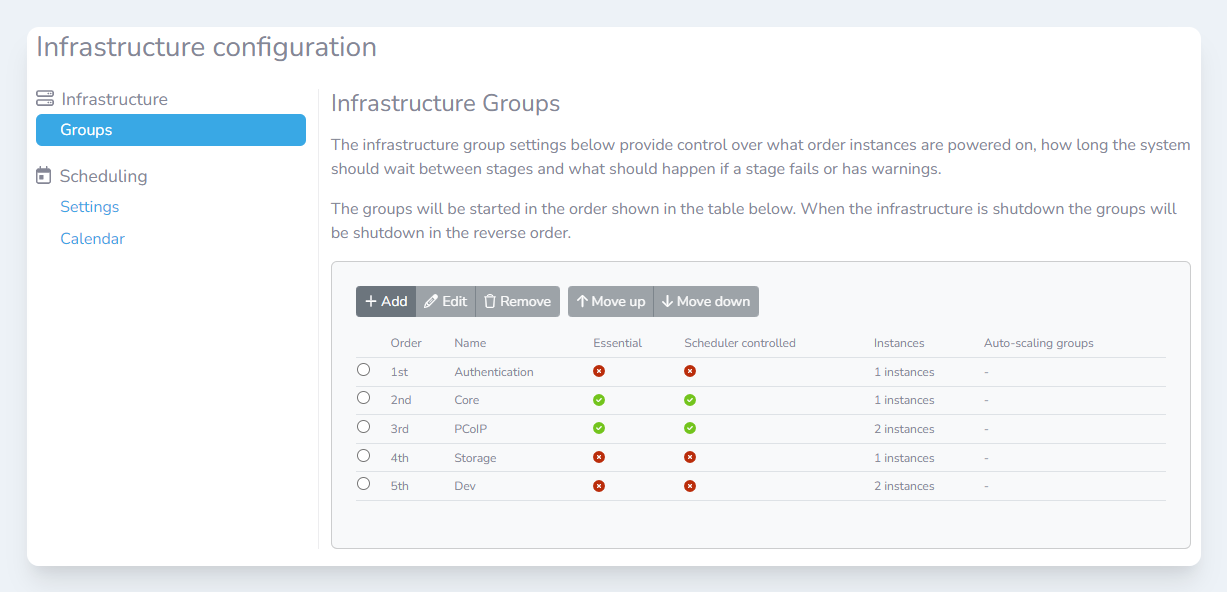This screenshot has width=1227, height=592.
Task: Click the Move down button
Action: pos(706,302)
